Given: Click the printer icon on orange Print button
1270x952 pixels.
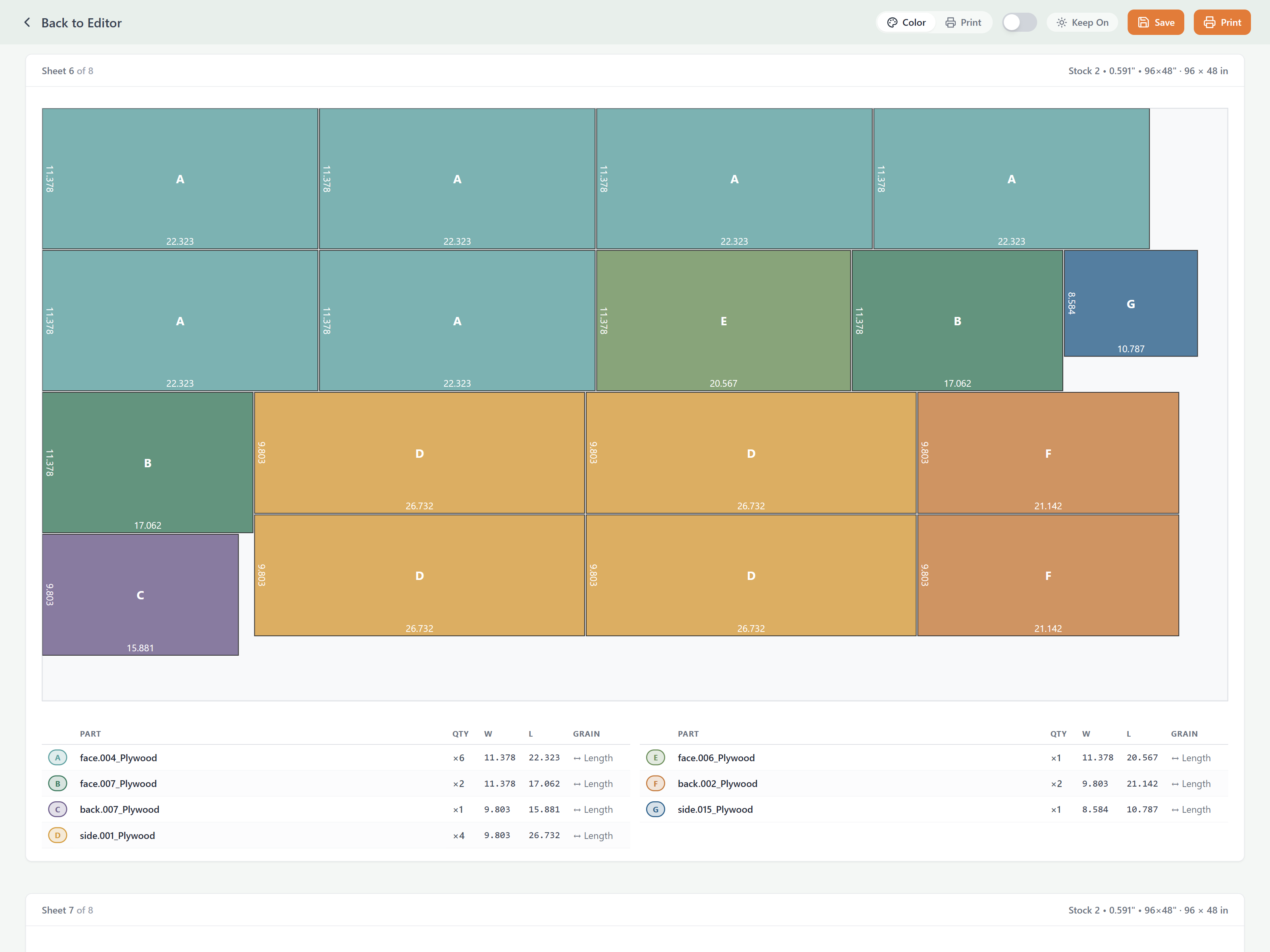Looking at the screenshot, I should (1209, 22).
